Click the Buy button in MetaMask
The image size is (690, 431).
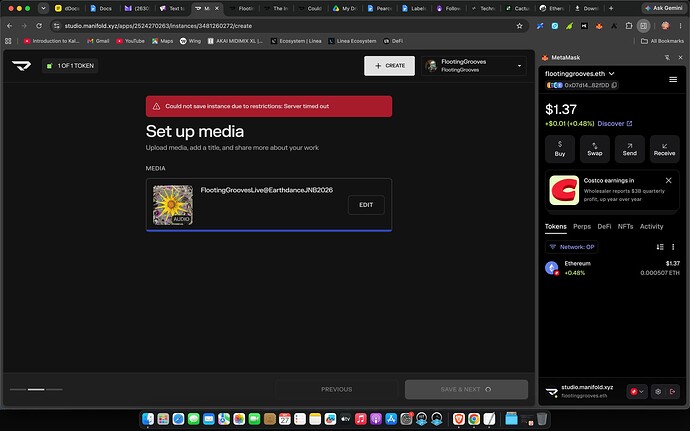pos(560,149)
